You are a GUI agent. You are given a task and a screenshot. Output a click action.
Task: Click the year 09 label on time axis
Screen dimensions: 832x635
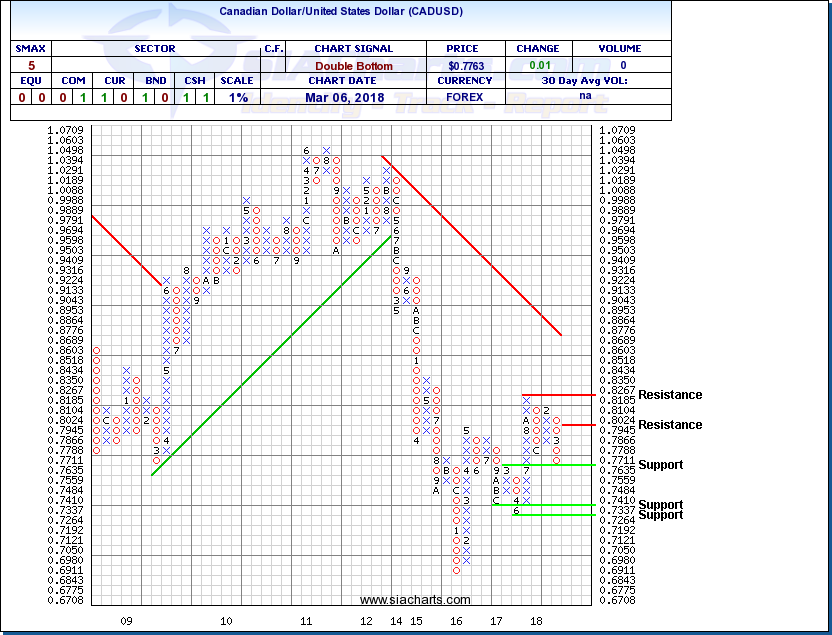click(x=126, y=621)
